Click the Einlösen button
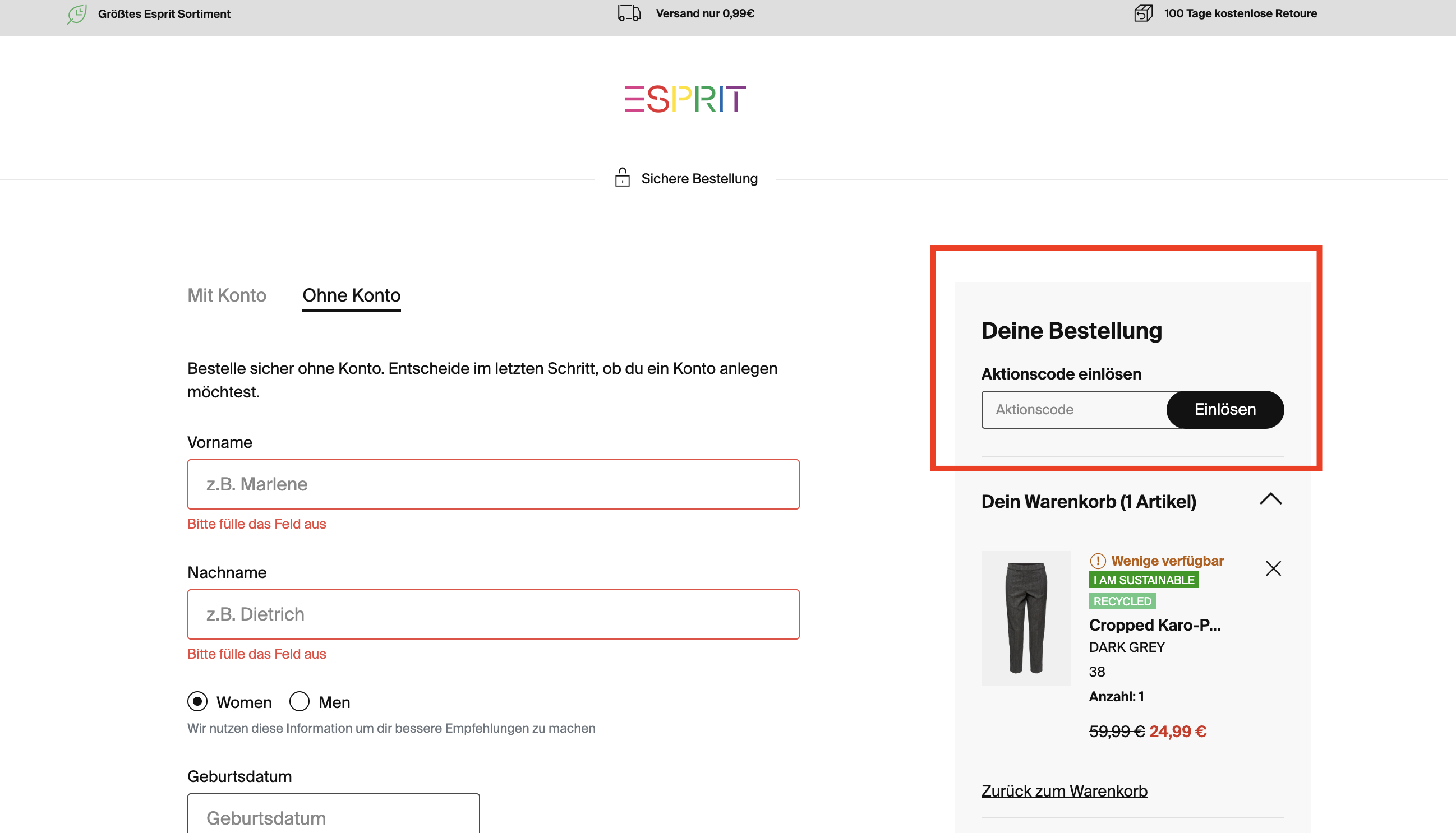The width and height of the screenshot is (1456, 833). point(1225,410)
